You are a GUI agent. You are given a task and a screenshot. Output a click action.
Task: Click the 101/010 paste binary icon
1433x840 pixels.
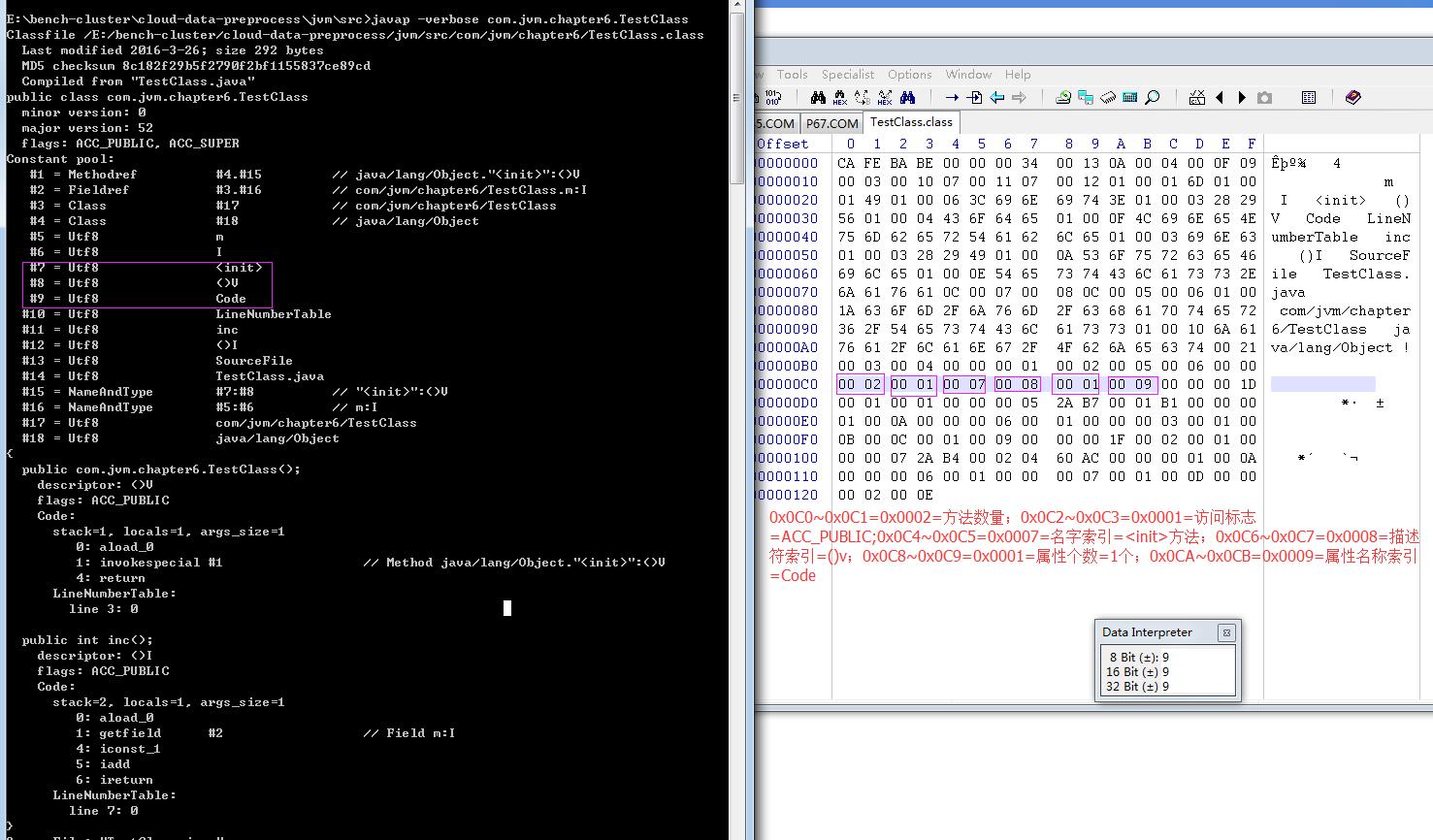(773, 97)
